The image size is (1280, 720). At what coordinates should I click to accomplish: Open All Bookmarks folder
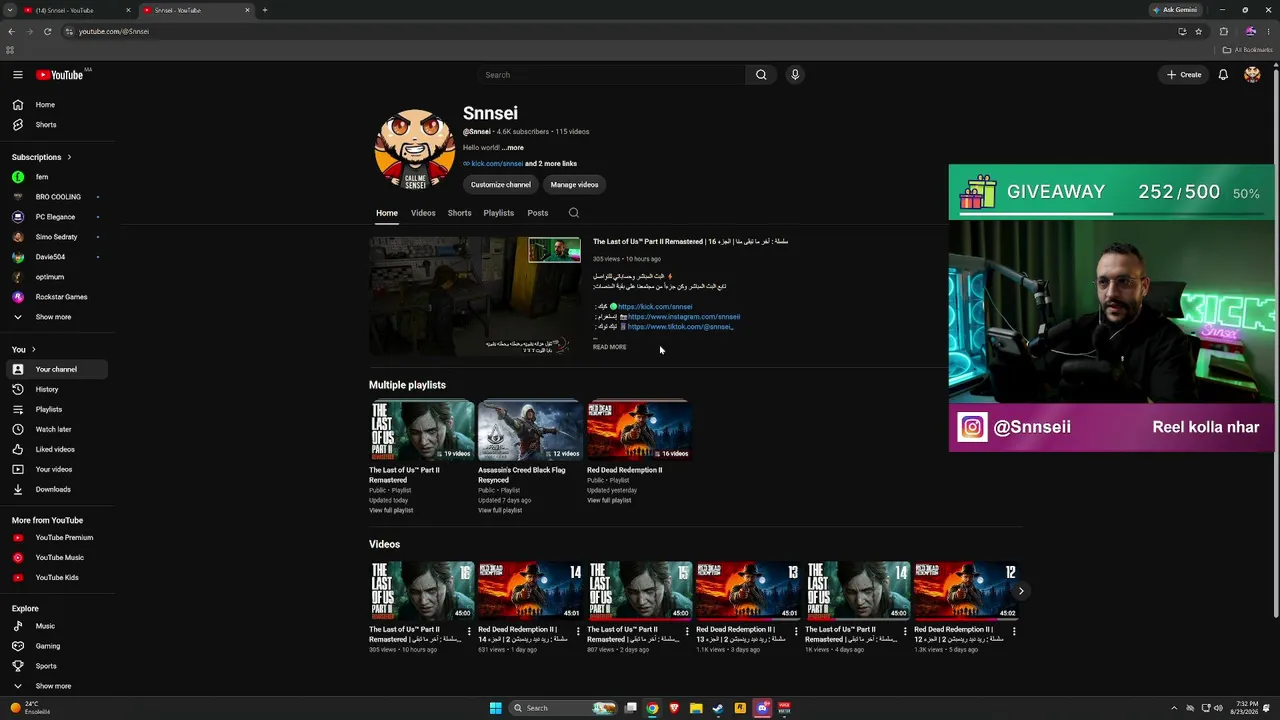click(x=1248, y=50)
